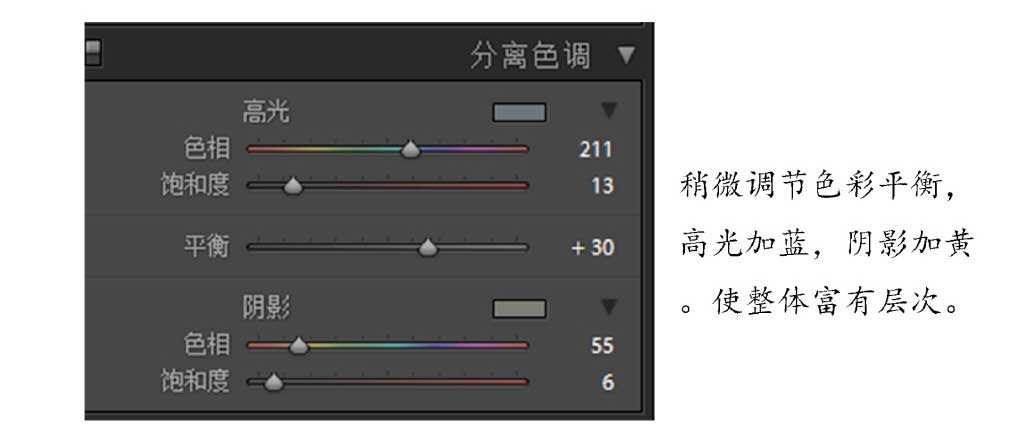Collapse the 分离色调 panel triangle
The width and height of the screenshot is (1024, 433).
[627, 54]
